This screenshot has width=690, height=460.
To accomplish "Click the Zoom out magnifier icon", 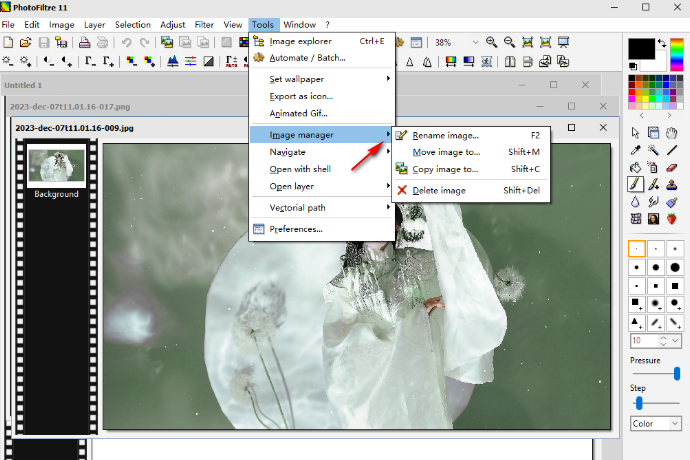I will click(x=510, y=42).
